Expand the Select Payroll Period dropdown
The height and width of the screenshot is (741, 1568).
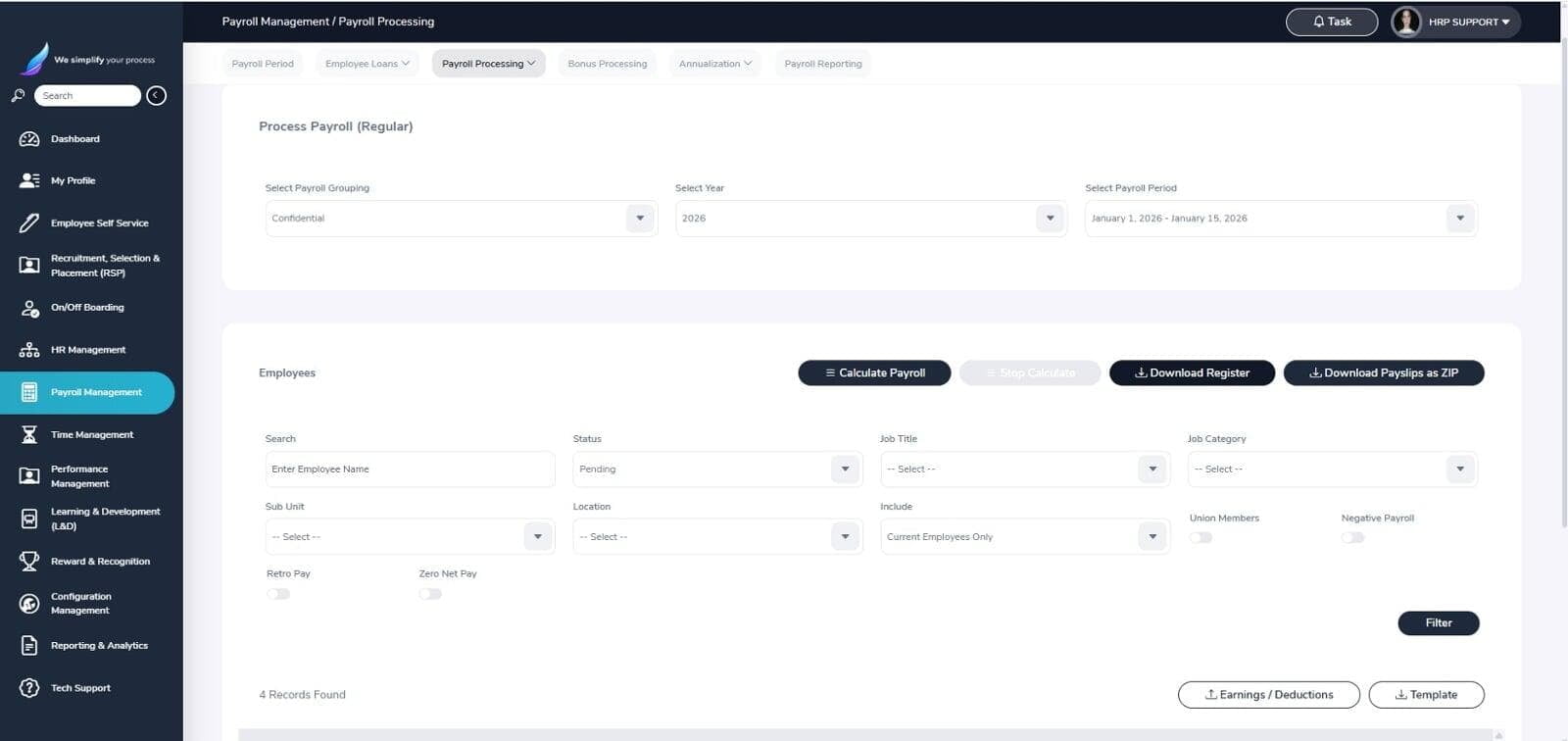[1281, 219]
